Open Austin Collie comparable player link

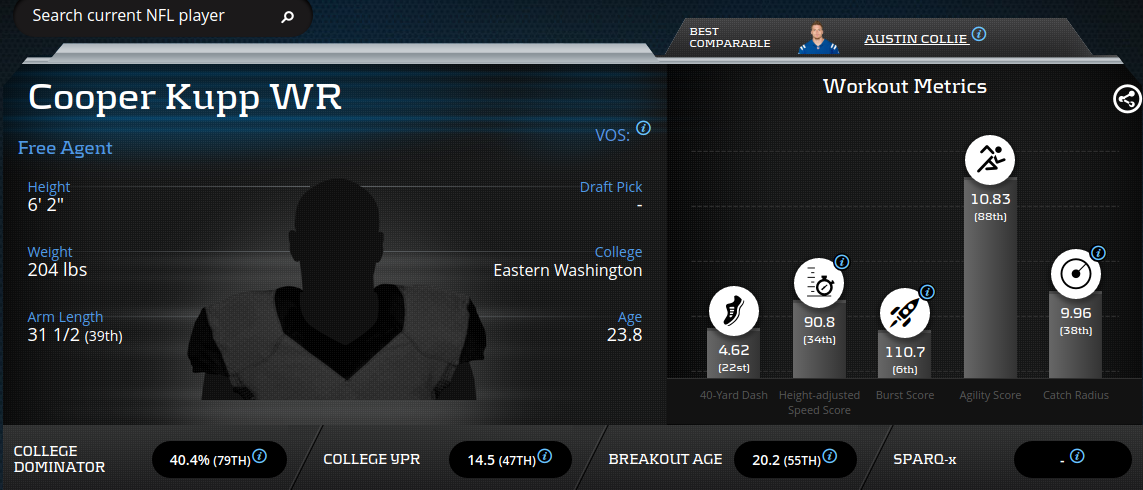916,39
